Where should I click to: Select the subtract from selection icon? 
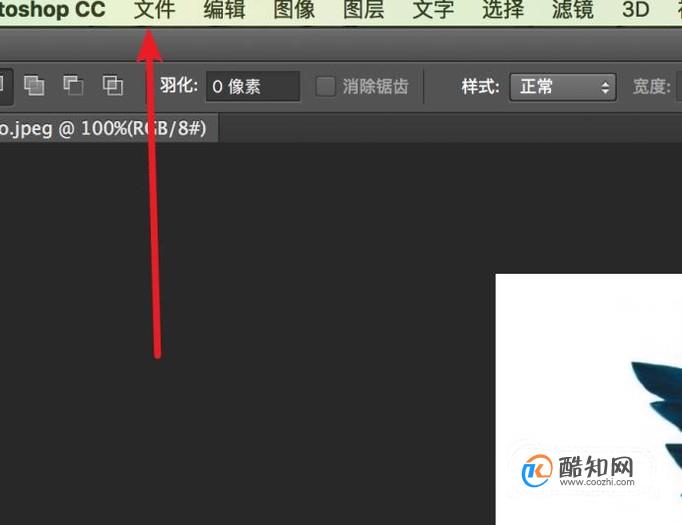[73, 85]
